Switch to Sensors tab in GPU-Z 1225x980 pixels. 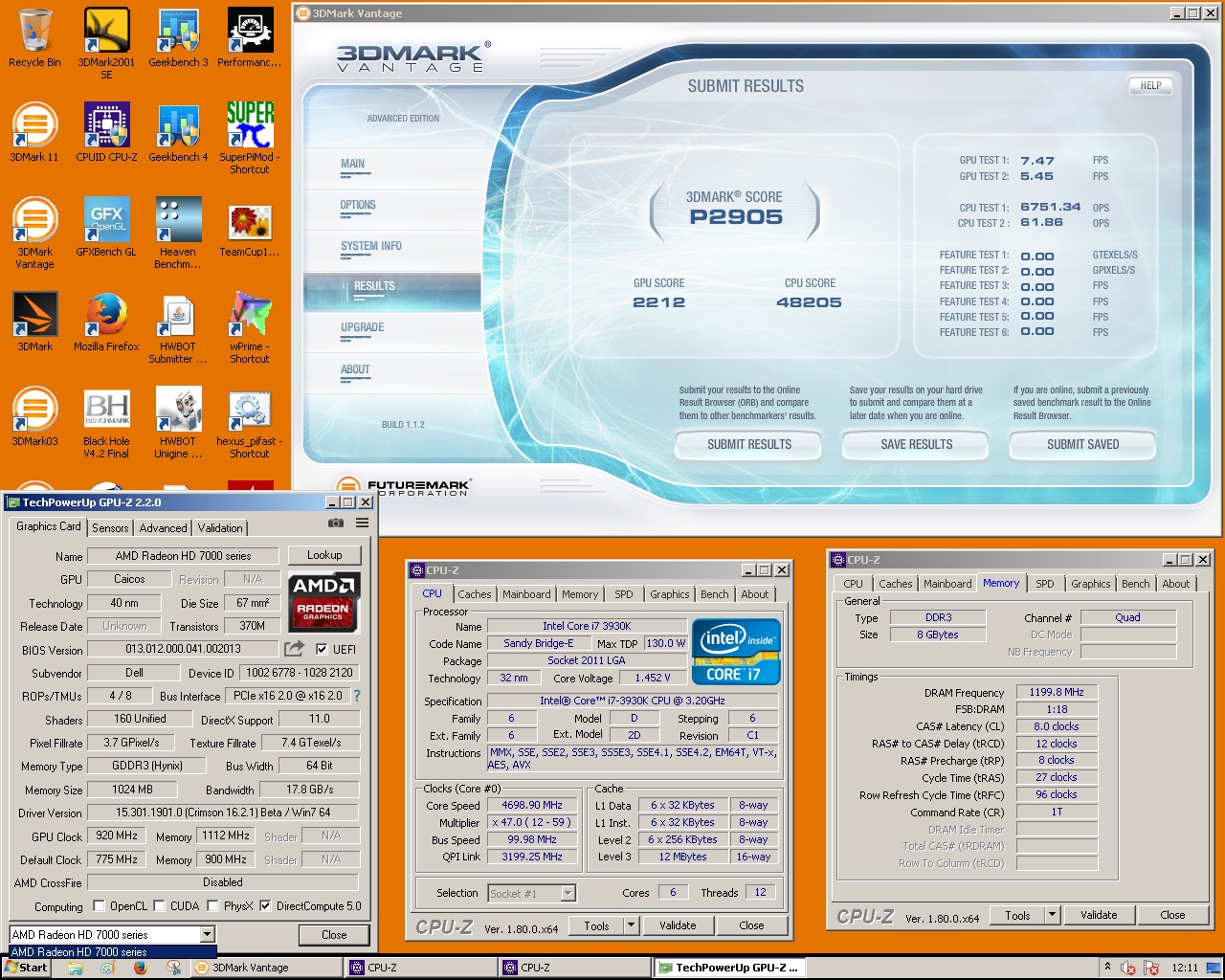(x=110, y=527)
